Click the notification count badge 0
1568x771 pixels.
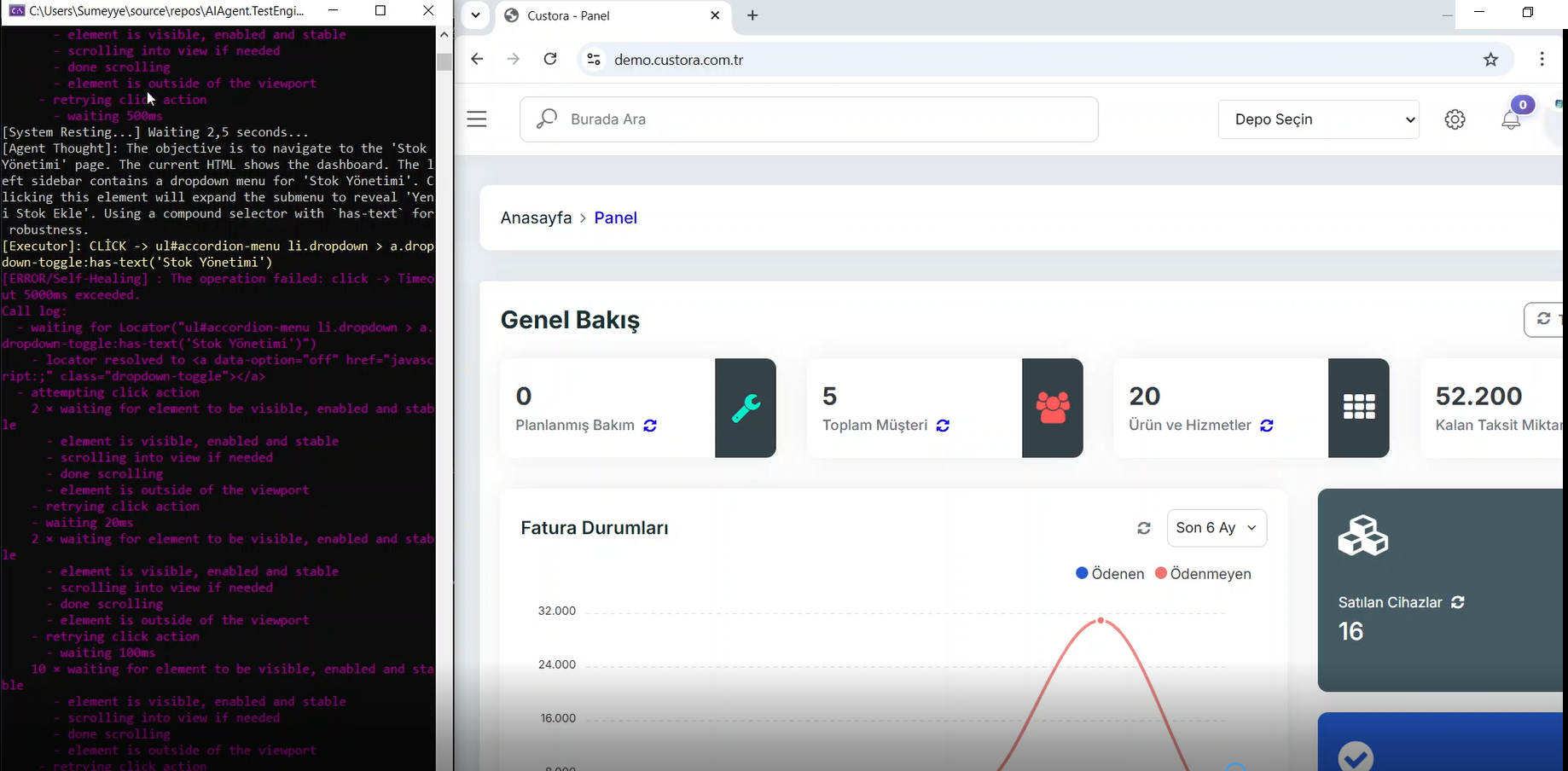[x=1523, y=105]
